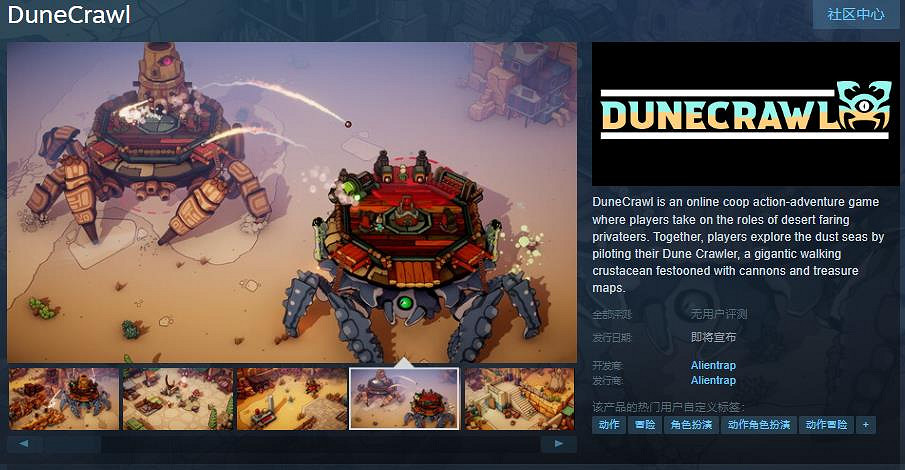
Task: Click the DuneCrawl logo header image
Action: click(746, 114)
